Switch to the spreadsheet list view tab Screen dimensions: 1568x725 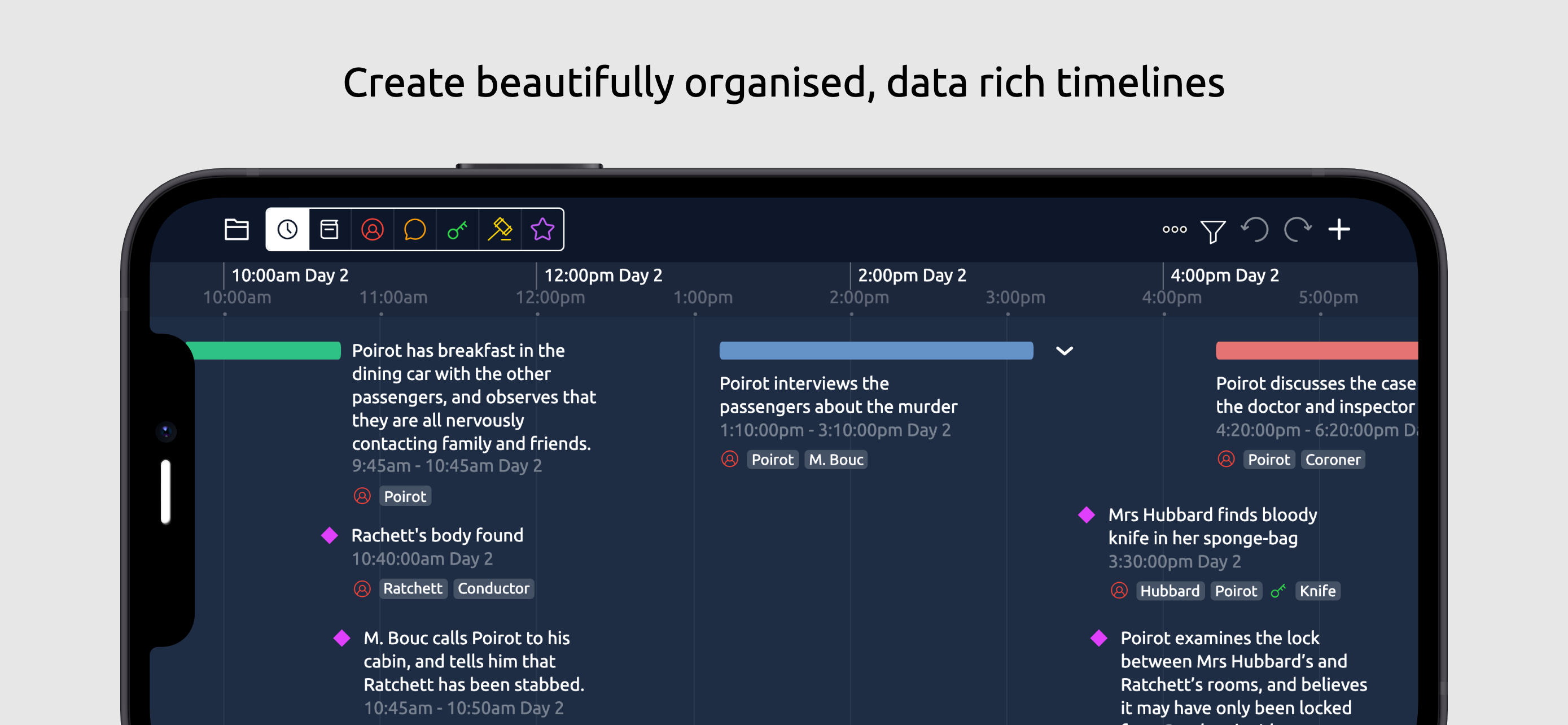pos(329,229)
